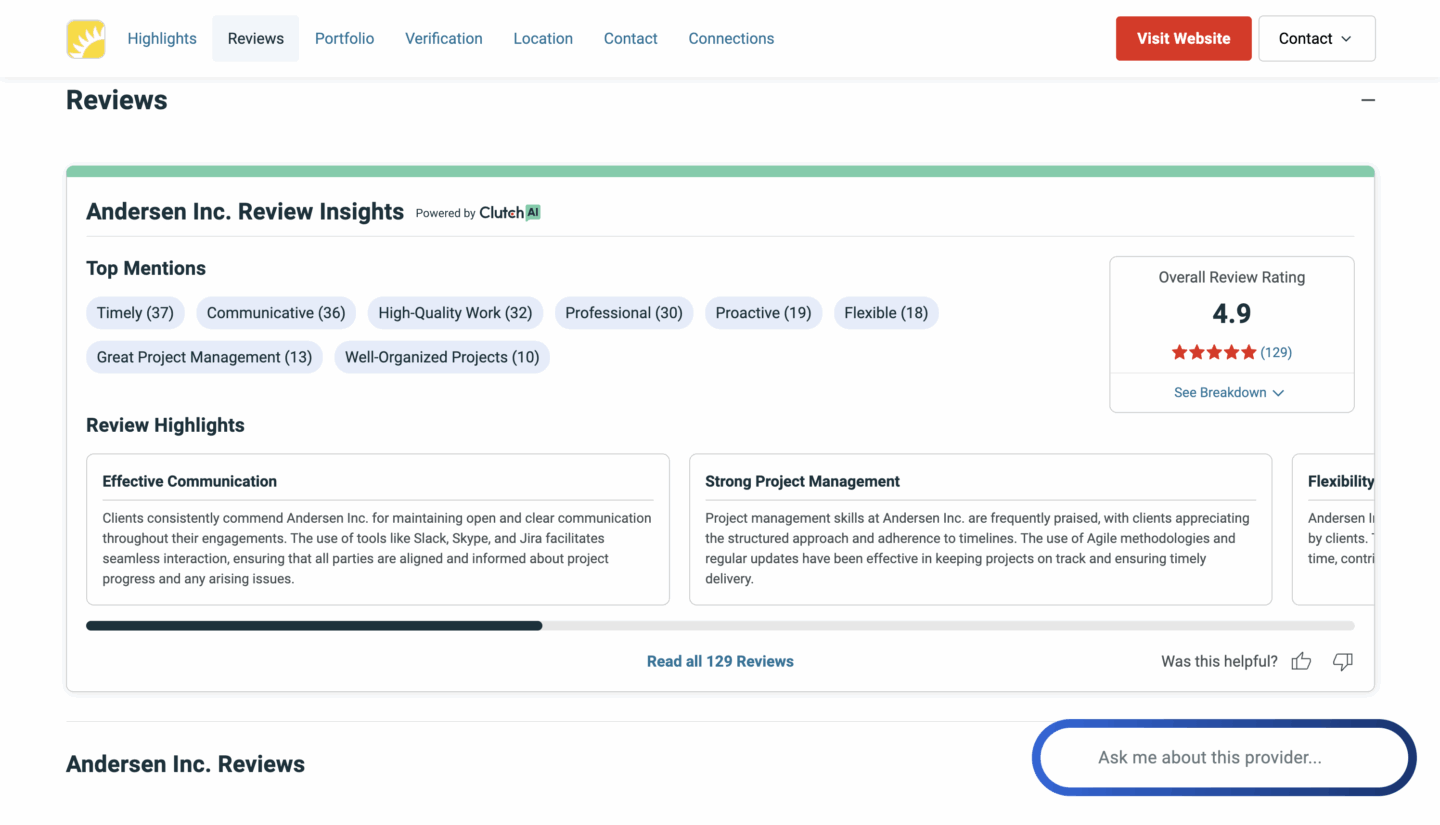This screenshot has width=1440, height=825.
Task: Click the red star rating icons
Action: coord(1214,352)
